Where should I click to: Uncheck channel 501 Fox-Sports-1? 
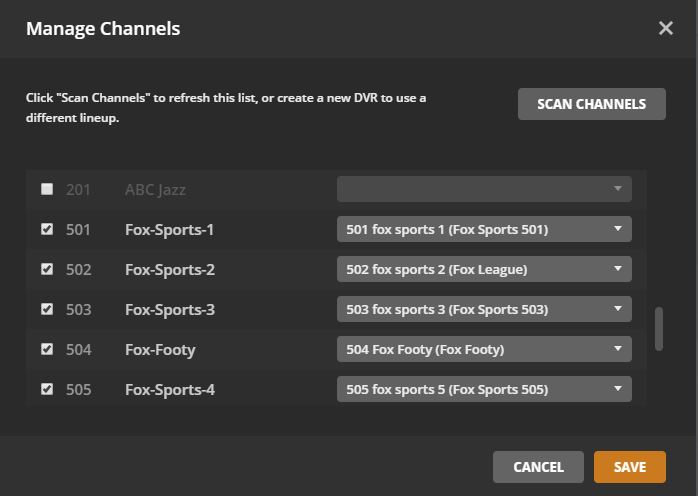click(x=47, y=229)
